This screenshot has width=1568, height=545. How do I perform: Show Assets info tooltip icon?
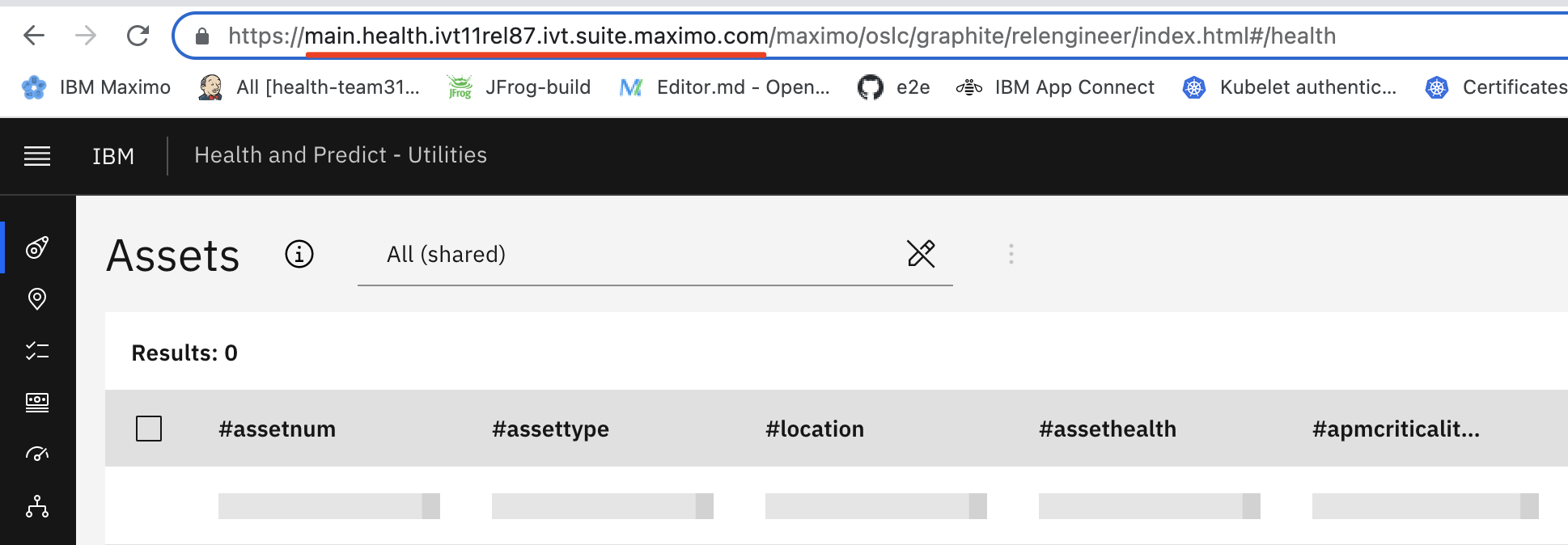[x=299, y=254]
